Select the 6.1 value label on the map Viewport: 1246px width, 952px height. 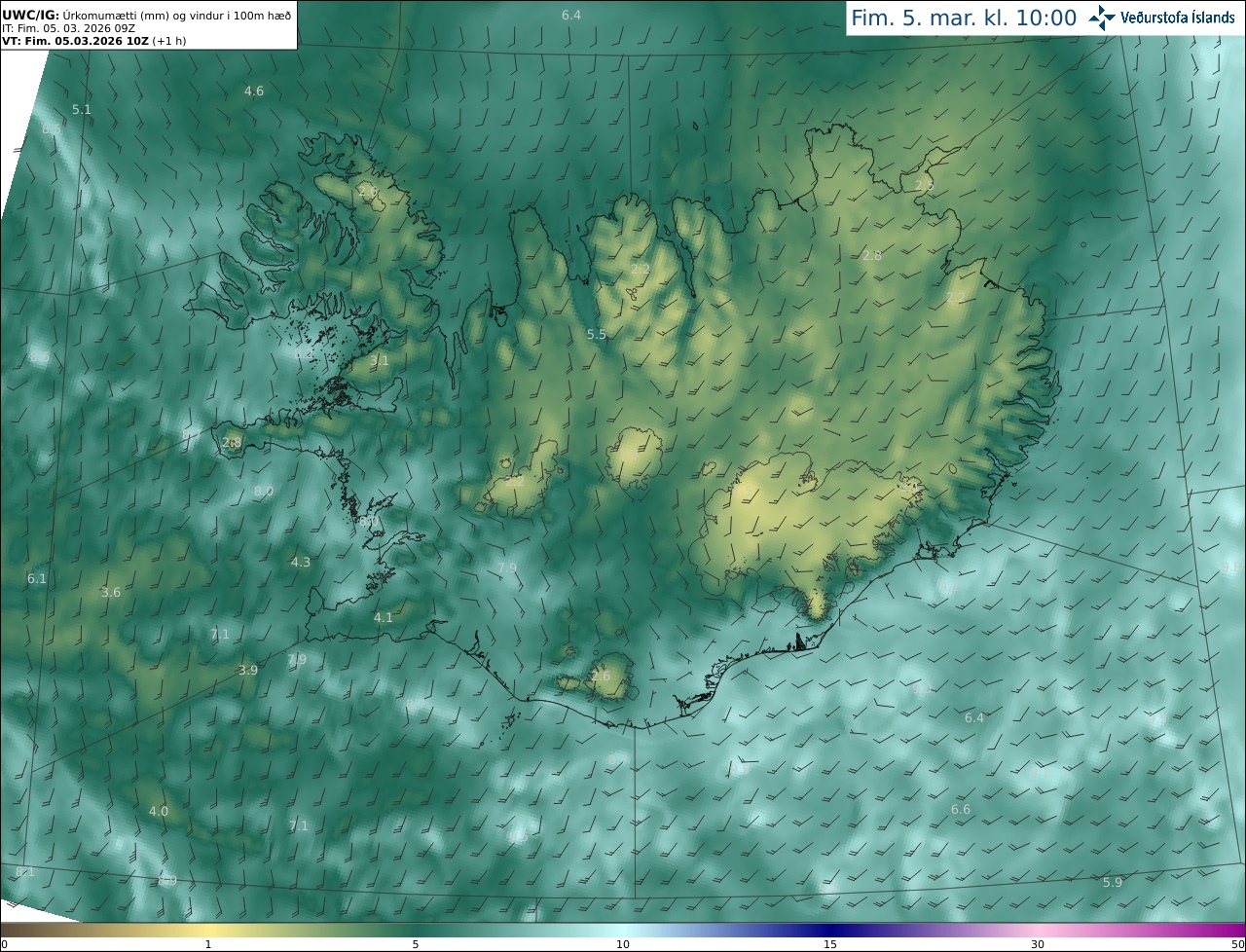tap(37, 579)
